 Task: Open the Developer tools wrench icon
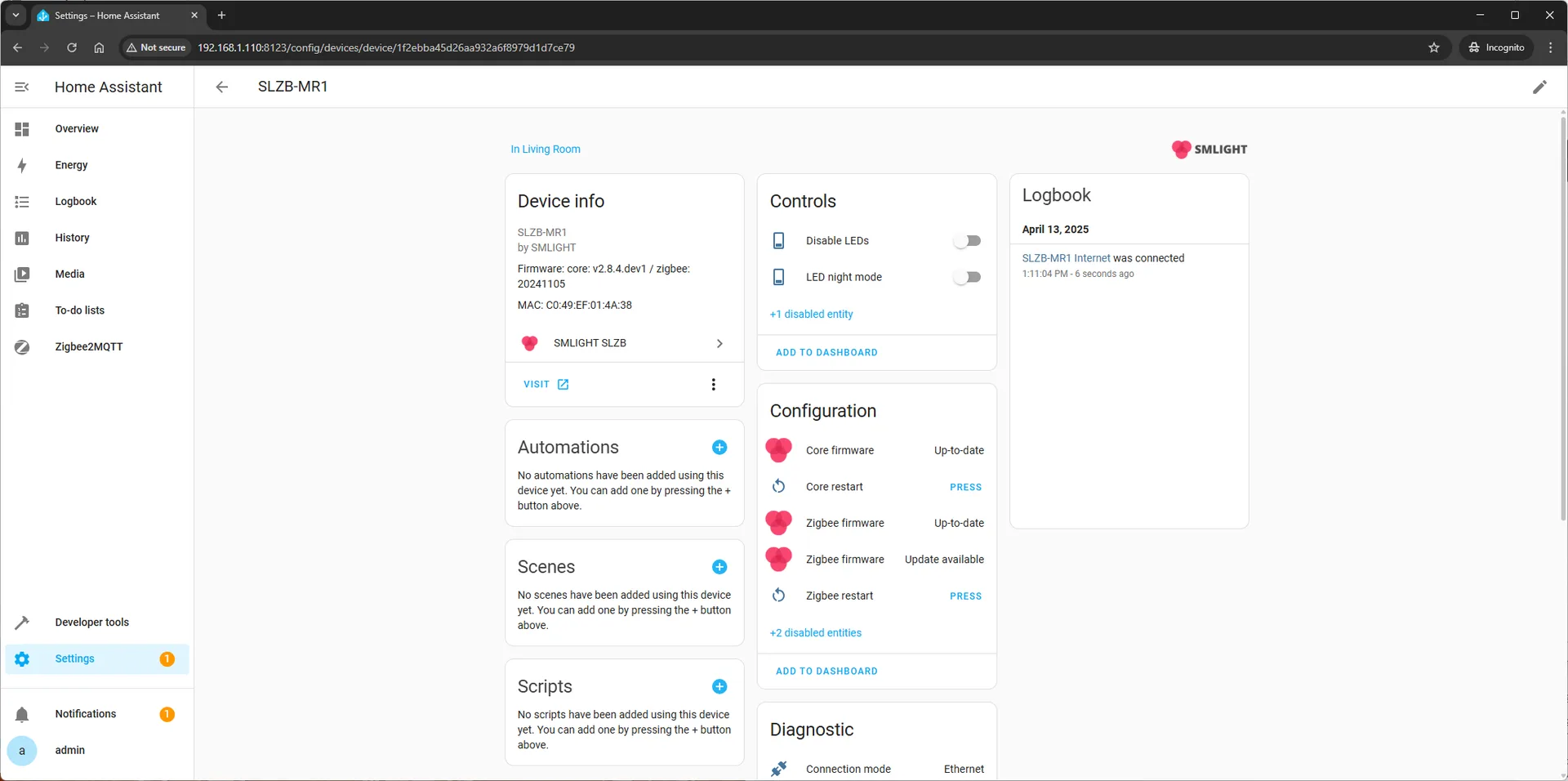coord(22,622)
